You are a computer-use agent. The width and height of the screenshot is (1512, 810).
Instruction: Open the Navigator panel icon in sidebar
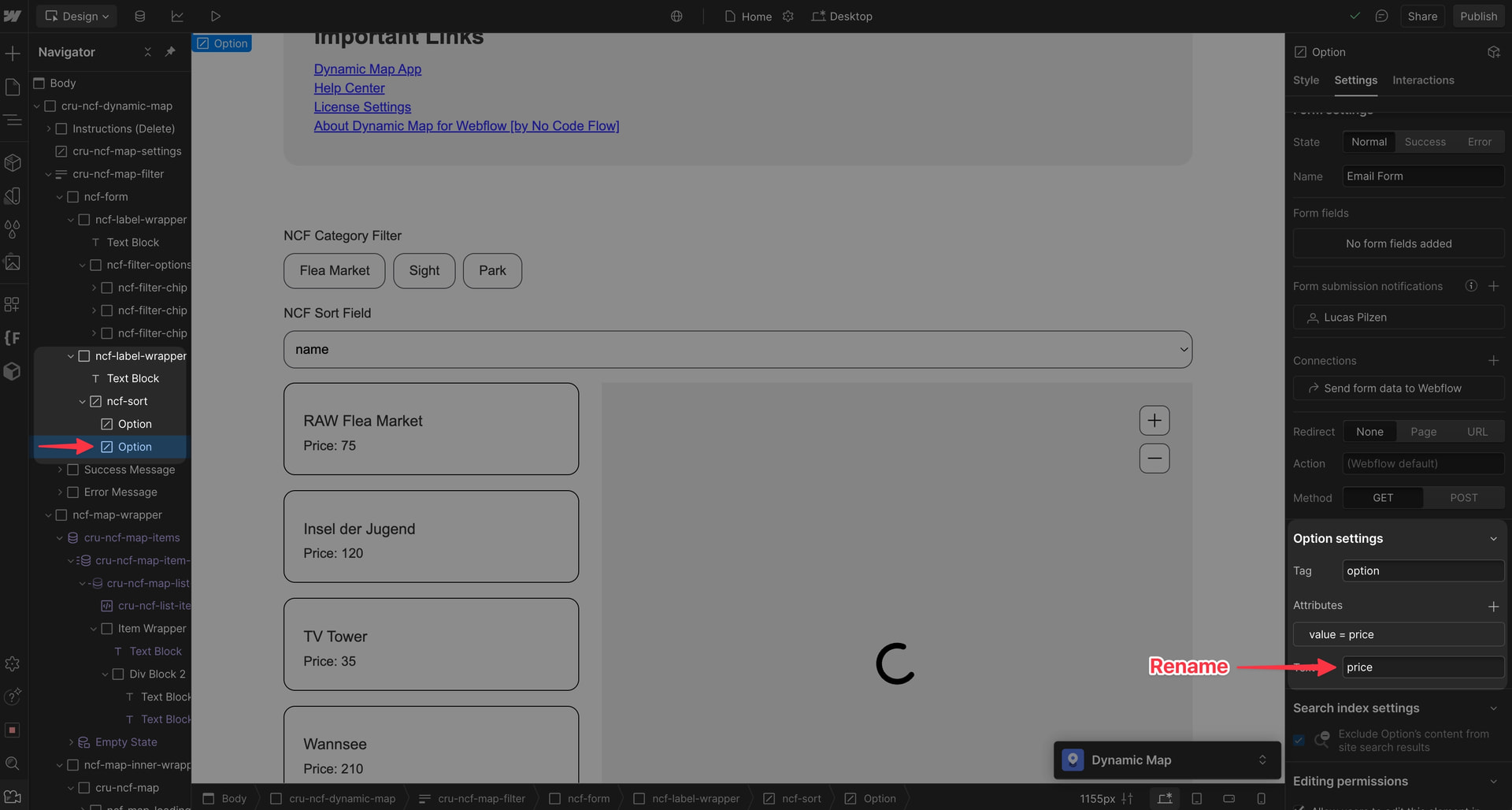(13, 120)
